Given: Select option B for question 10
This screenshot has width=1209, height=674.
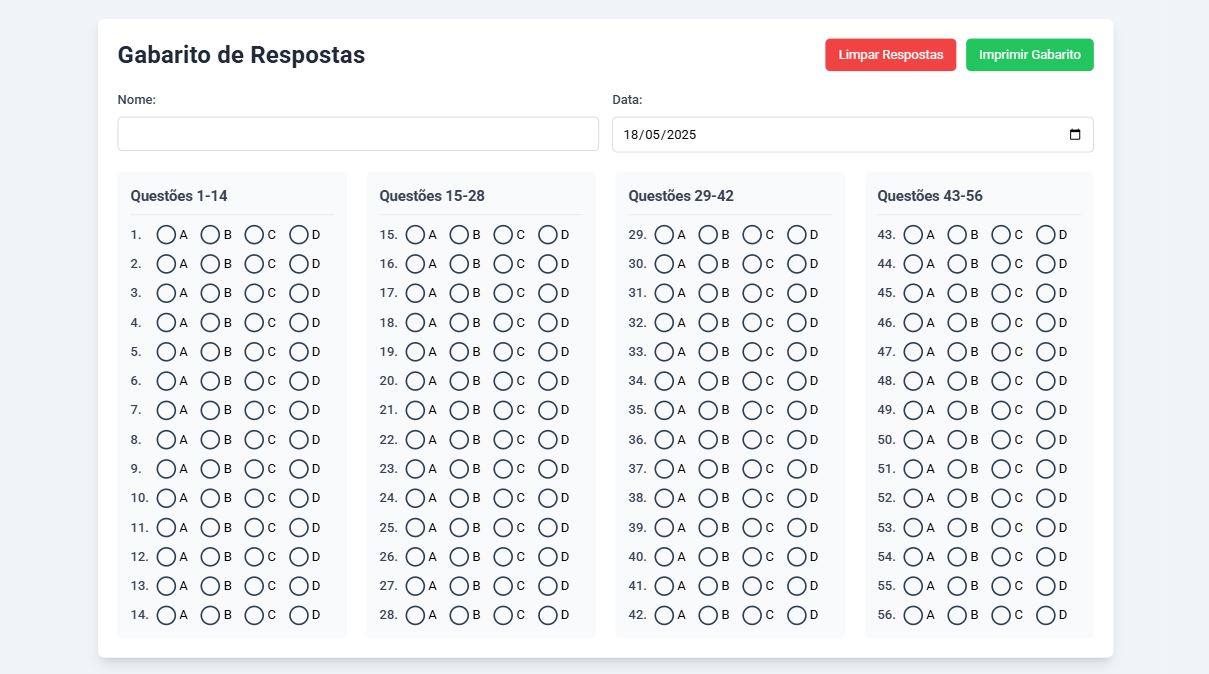Looking at the screenshot, I should pyautogui.click(x=210, y=498).
